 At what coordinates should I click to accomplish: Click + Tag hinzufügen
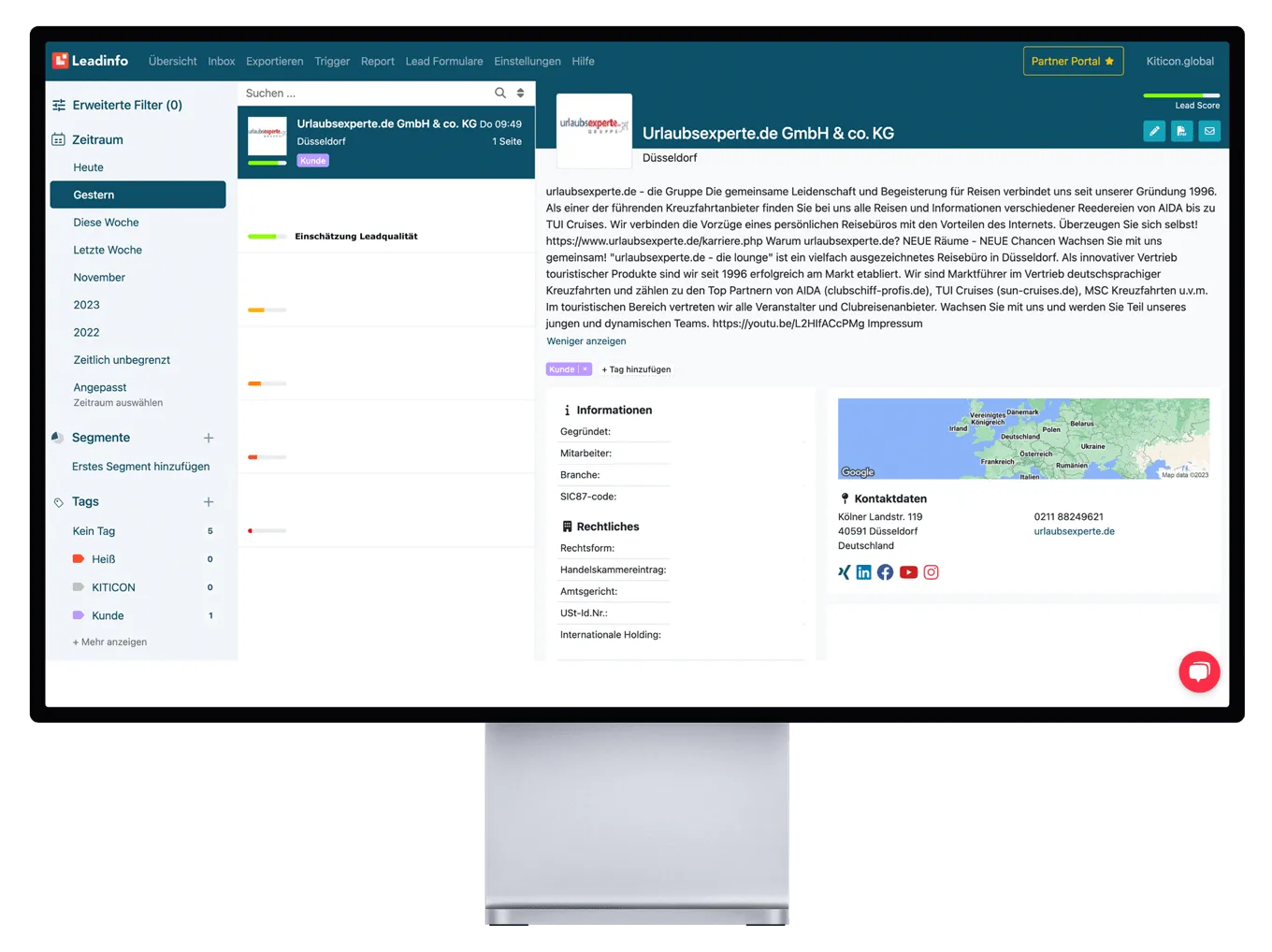pos(636,369)
